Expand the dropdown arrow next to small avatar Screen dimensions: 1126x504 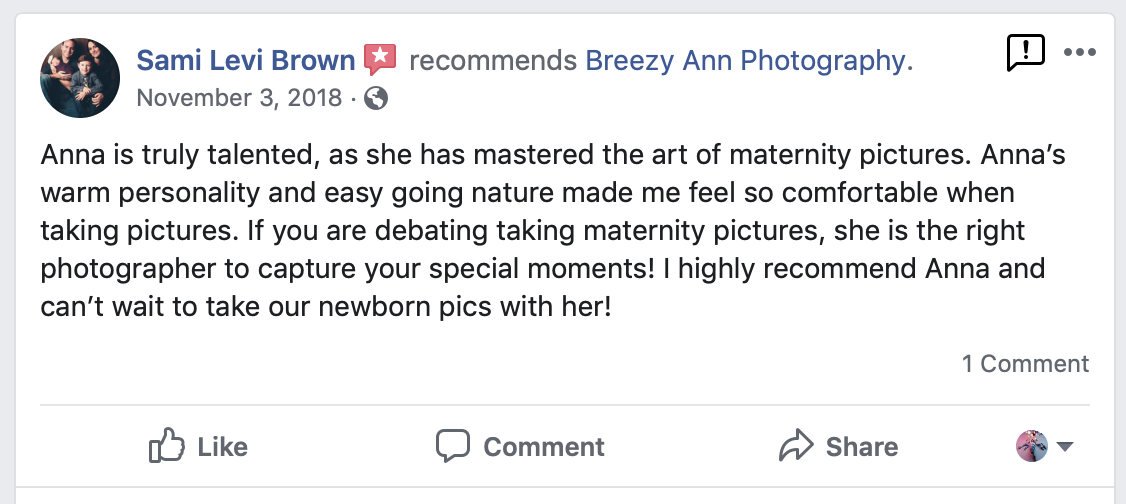1064,447
